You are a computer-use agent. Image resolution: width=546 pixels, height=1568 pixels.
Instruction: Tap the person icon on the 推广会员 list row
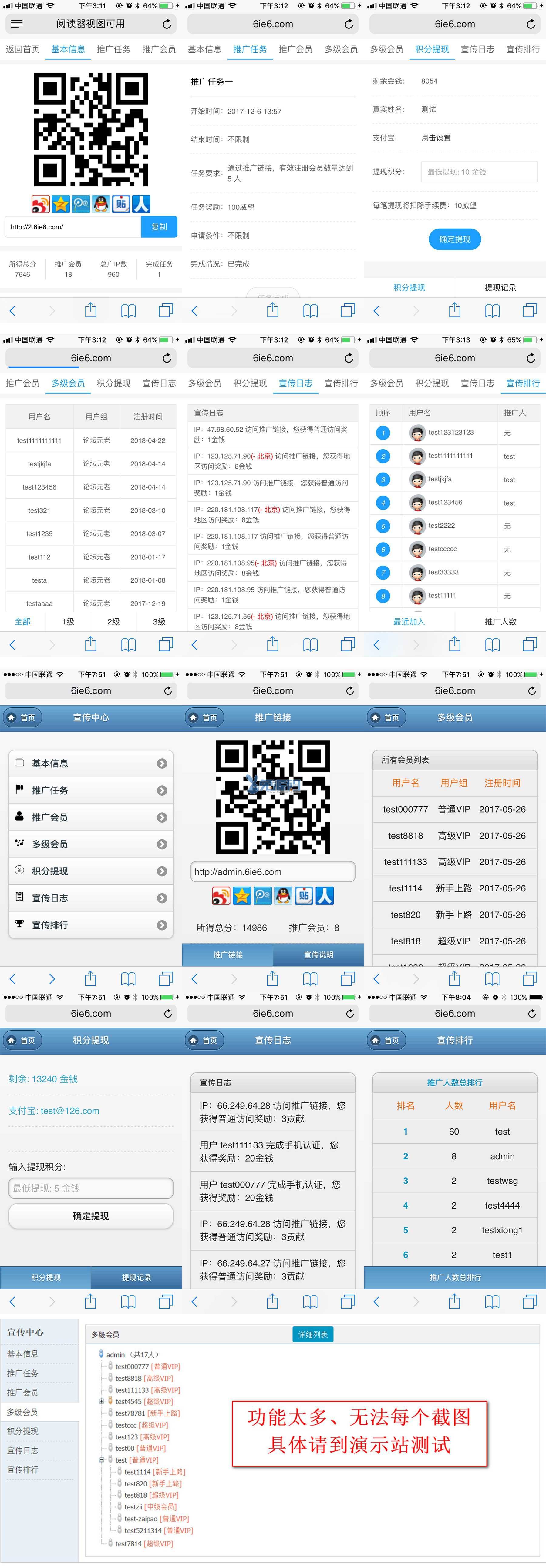pos(19,816)
